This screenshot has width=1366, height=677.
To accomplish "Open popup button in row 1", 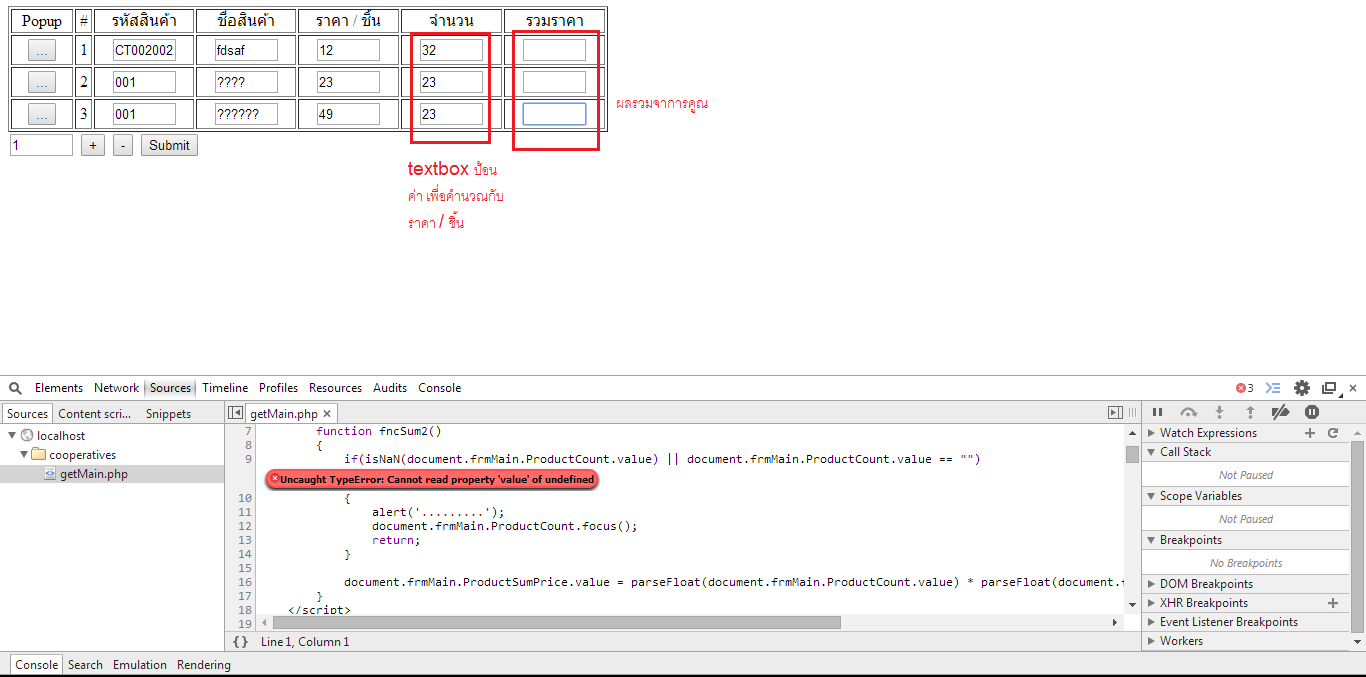I will (x=41, y=50).
